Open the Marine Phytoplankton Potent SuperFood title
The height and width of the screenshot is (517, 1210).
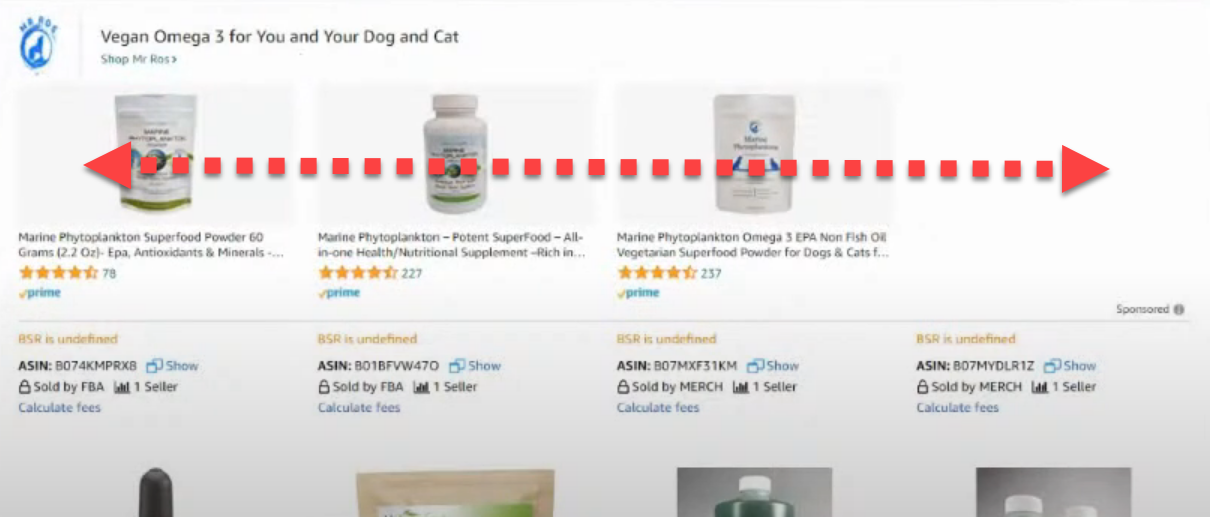[x=451, y=245]
